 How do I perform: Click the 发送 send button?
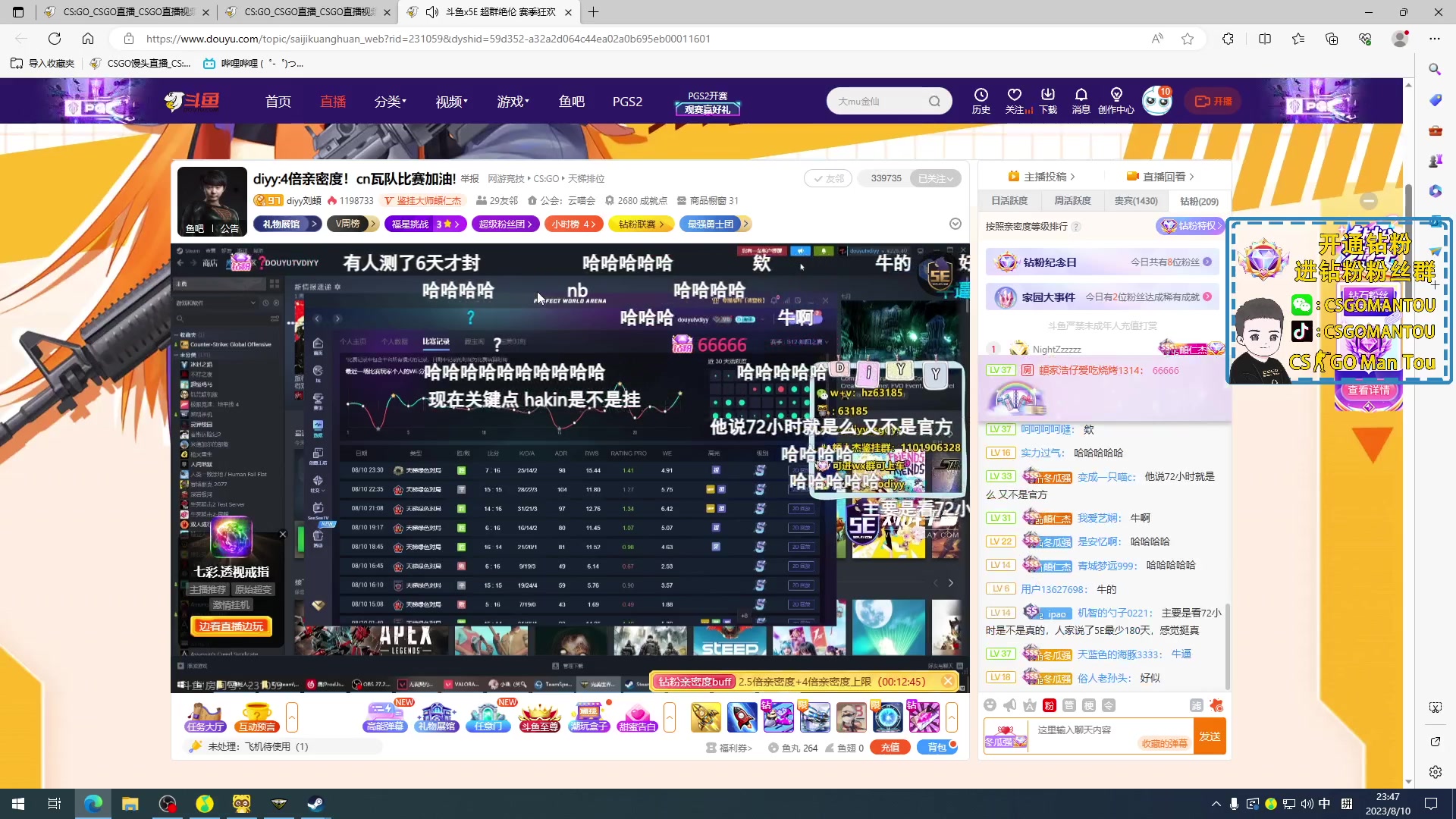1210,736
